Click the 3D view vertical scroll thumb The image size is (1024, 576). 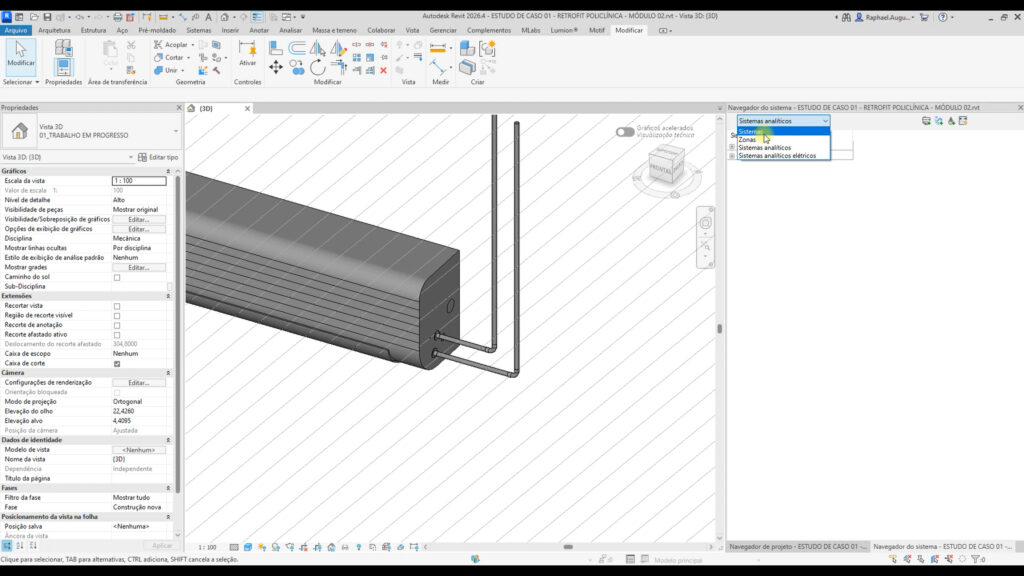(x=720, y=329)
